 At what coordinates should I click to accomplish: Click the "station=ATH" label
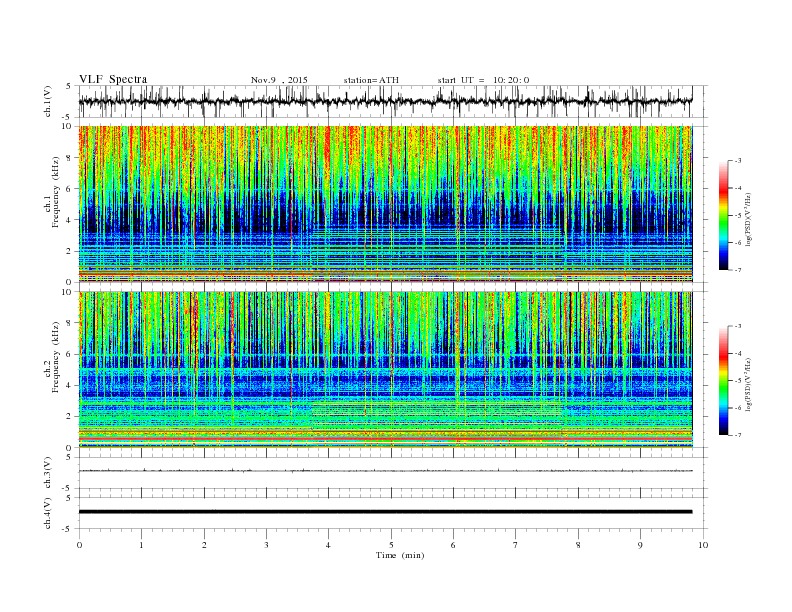tap(371, 80)
